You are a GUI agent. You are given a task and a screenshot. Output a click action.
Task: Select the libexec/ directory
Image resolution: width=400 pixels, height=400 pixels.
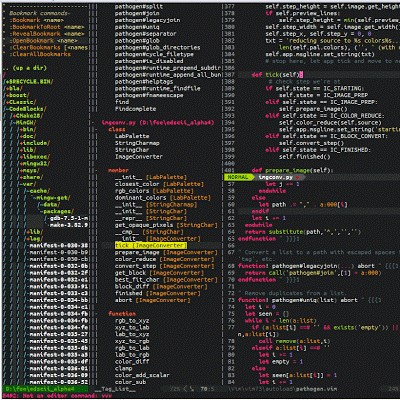(34, 157)
